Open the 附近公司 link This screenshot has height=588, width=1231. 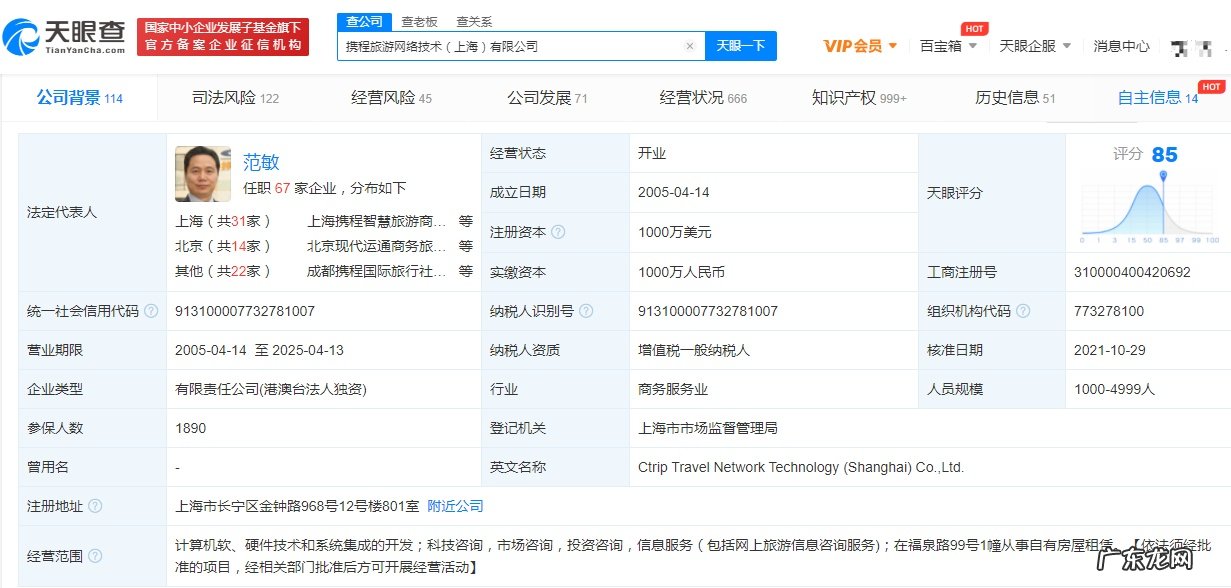click(x=456, y=507)
